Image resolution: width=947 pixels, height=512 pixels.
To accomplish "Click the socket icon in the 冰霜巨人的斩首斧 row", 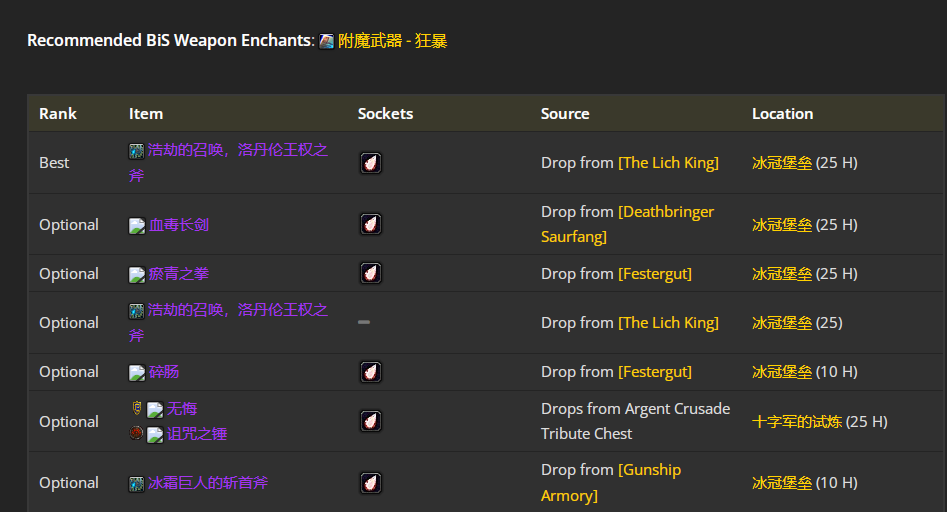I will pos(371,483).
